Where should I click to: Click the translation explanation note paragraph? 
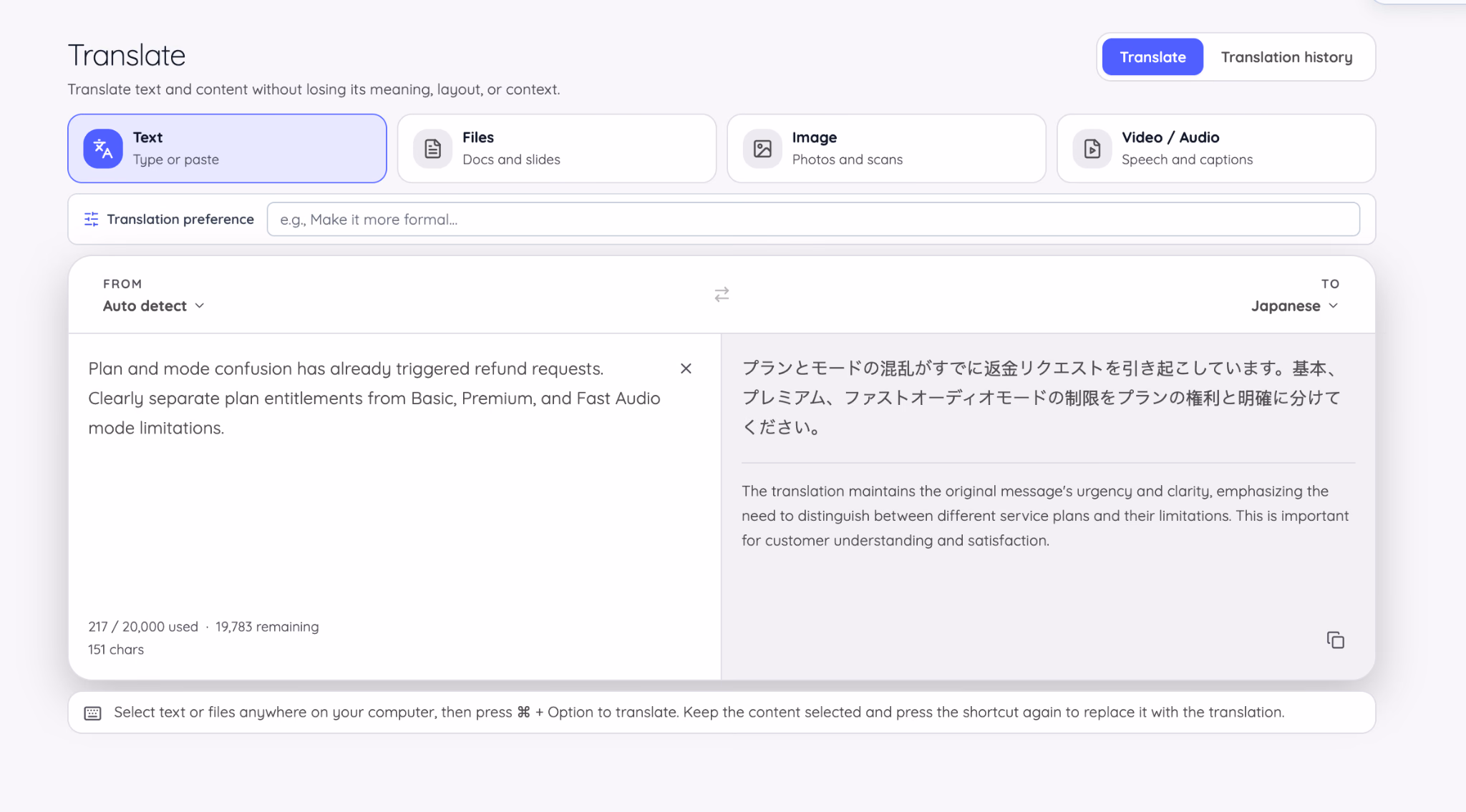point(1045,516)
